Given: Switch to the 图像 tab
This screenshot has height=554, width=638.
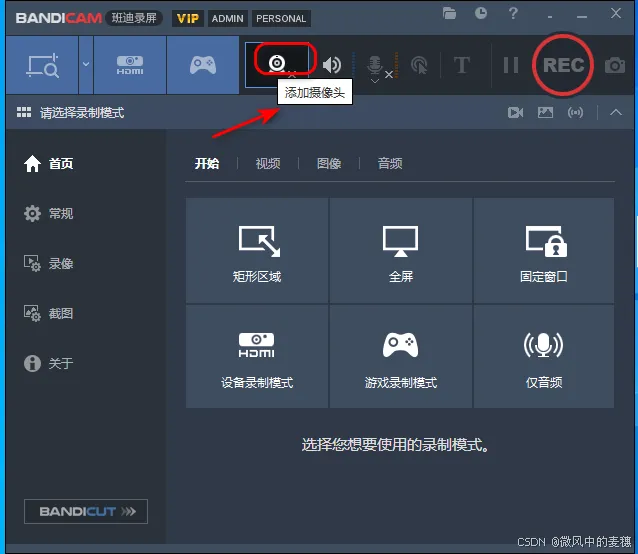Looking at the screenshot, I should [329, 164].
